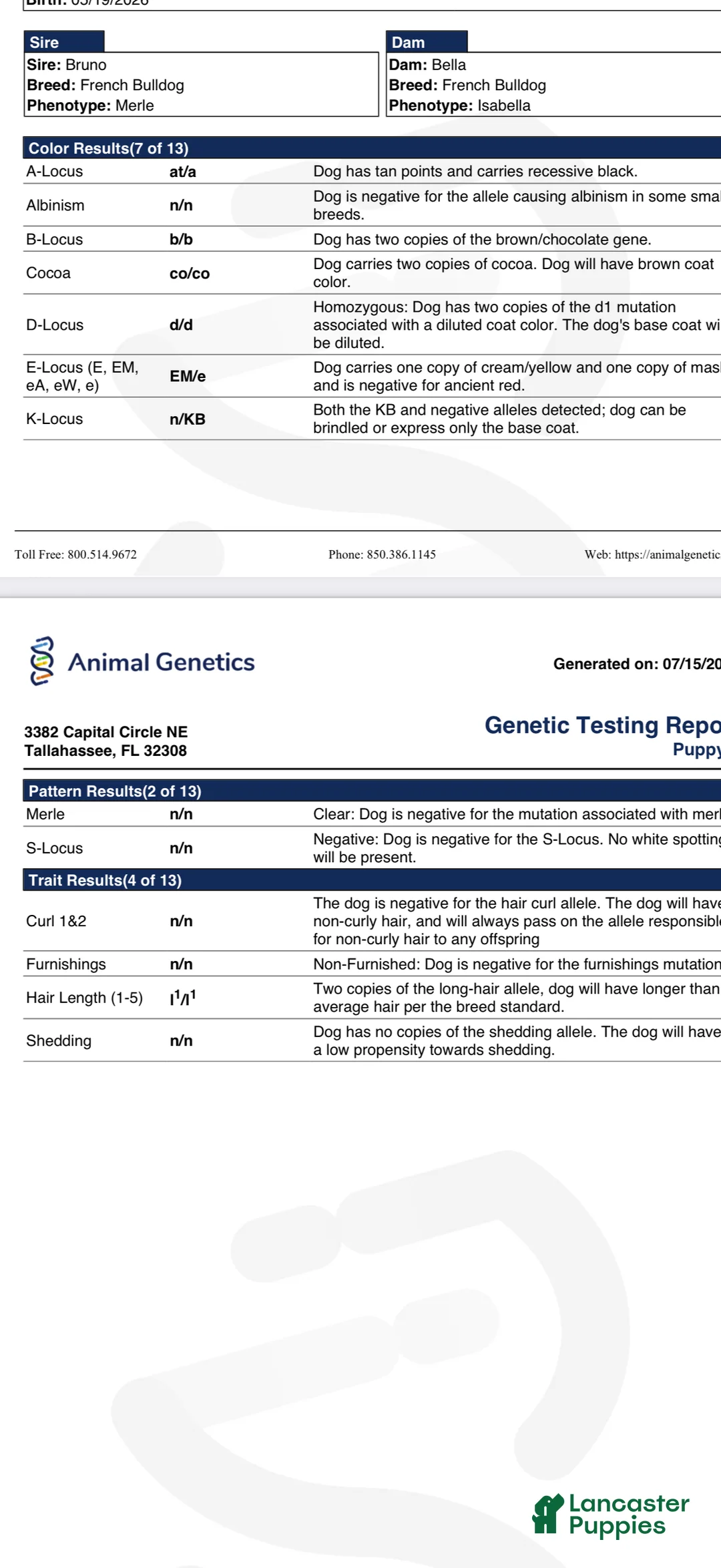Click the Lancaster Puppies watermark text
The height and width of the screenshot is (1568, 721).
point(629,1515)
